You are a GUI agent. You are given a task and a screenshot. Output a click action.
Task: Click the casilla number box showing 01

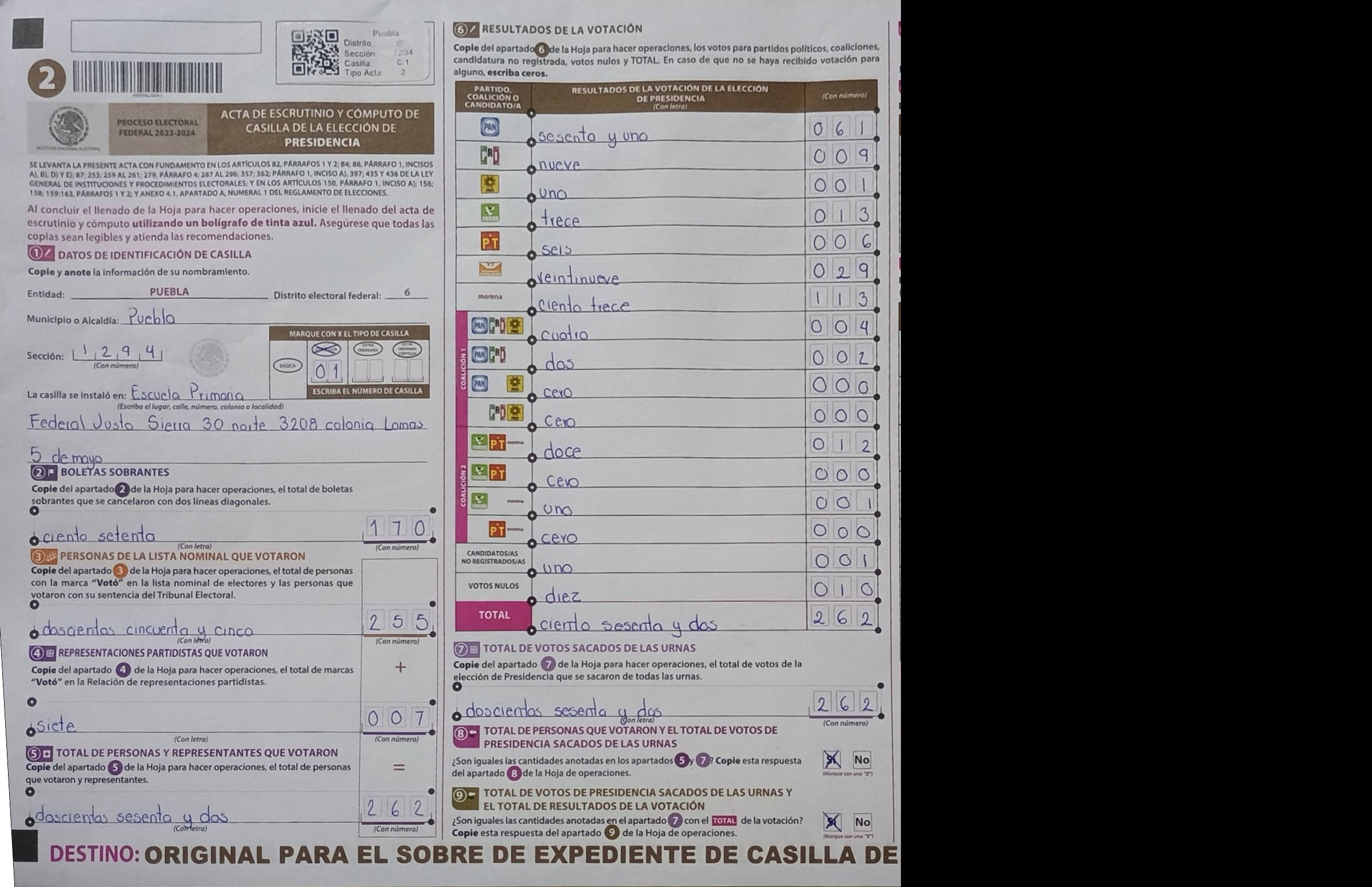click(326, 371)
